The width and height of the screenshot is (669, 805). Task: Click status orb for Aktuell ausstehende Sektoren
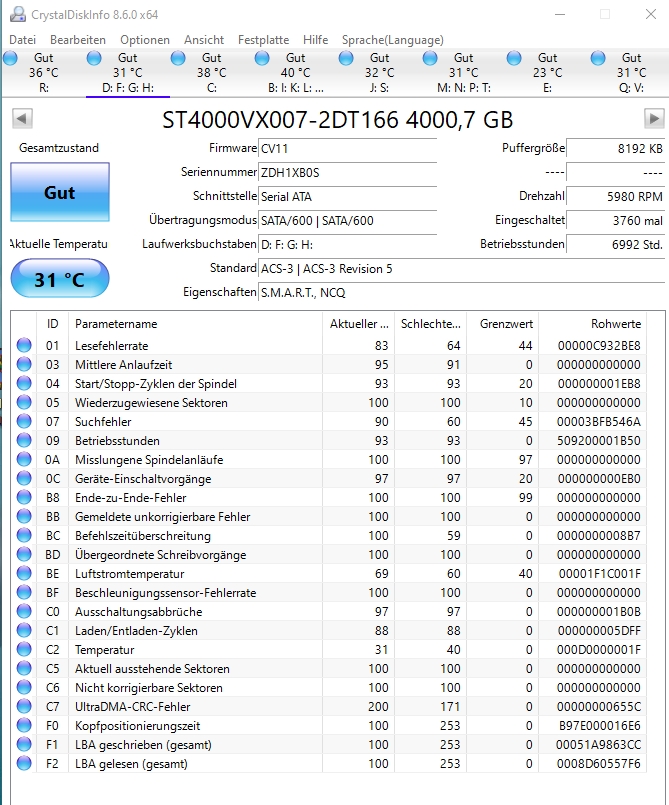point(24,668)
